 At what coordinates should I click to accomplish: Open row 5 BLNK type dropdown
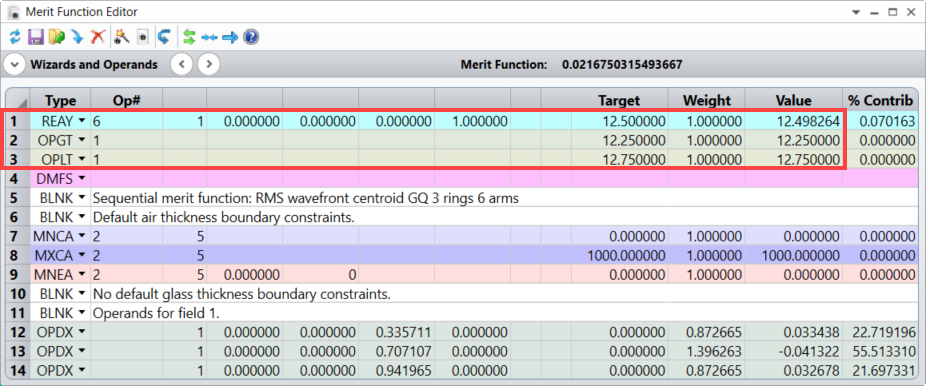click(x=81, y=198)
